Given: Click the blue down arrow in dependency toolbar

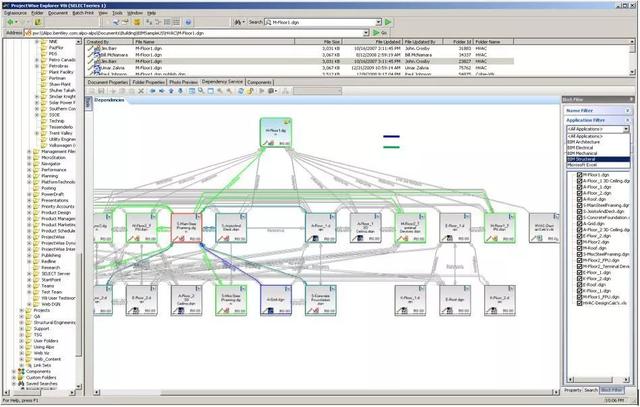Looking at the screenshot, I should [180, 91].
